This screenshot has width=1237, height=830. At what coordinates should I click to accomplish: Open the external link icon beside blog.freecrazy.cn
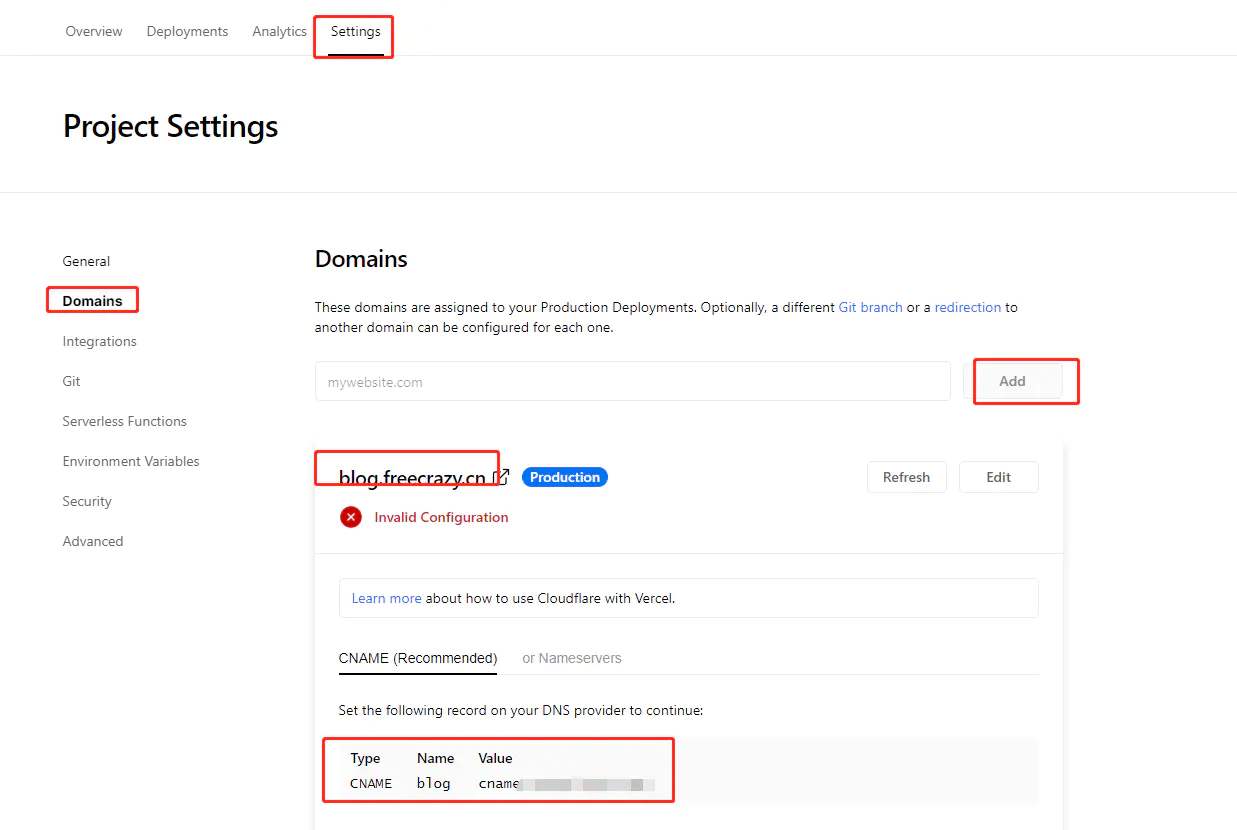[502, 477]
